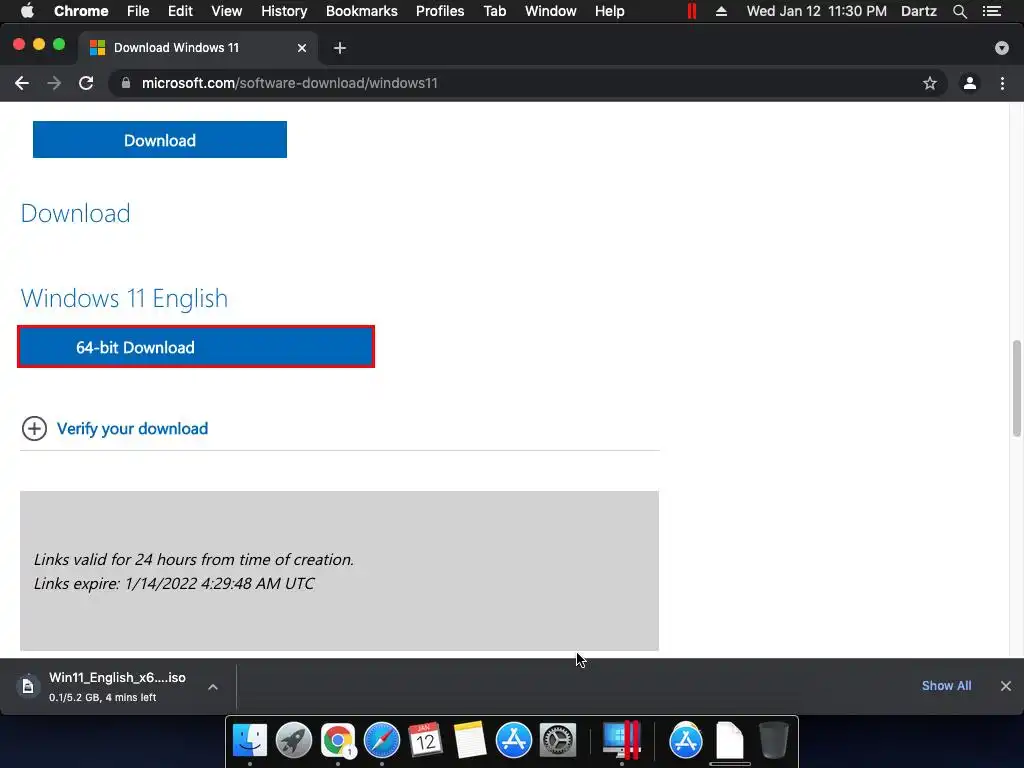Open the Bookmarks menu
The width and height of the screenshot is (1024, 768).
pyautogui.click(x=362, y=11)
